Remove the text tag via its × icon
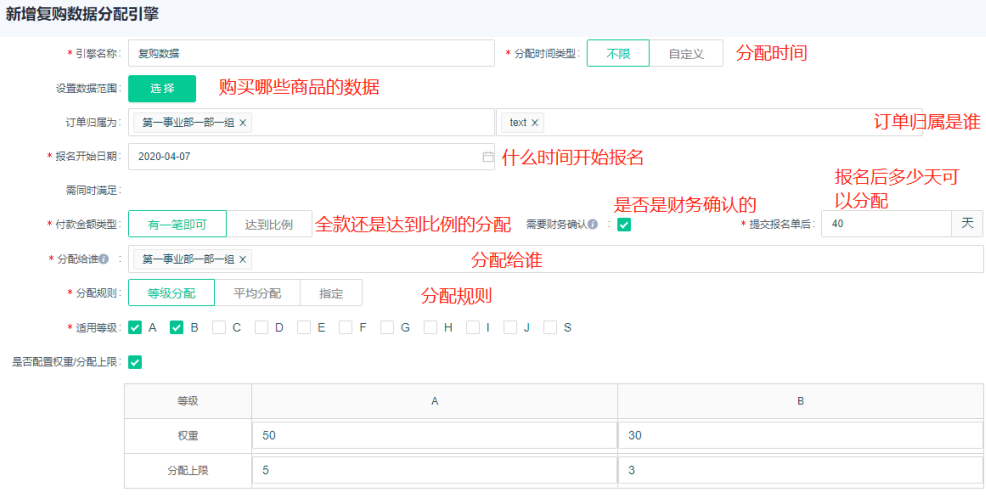 point(535,122)
